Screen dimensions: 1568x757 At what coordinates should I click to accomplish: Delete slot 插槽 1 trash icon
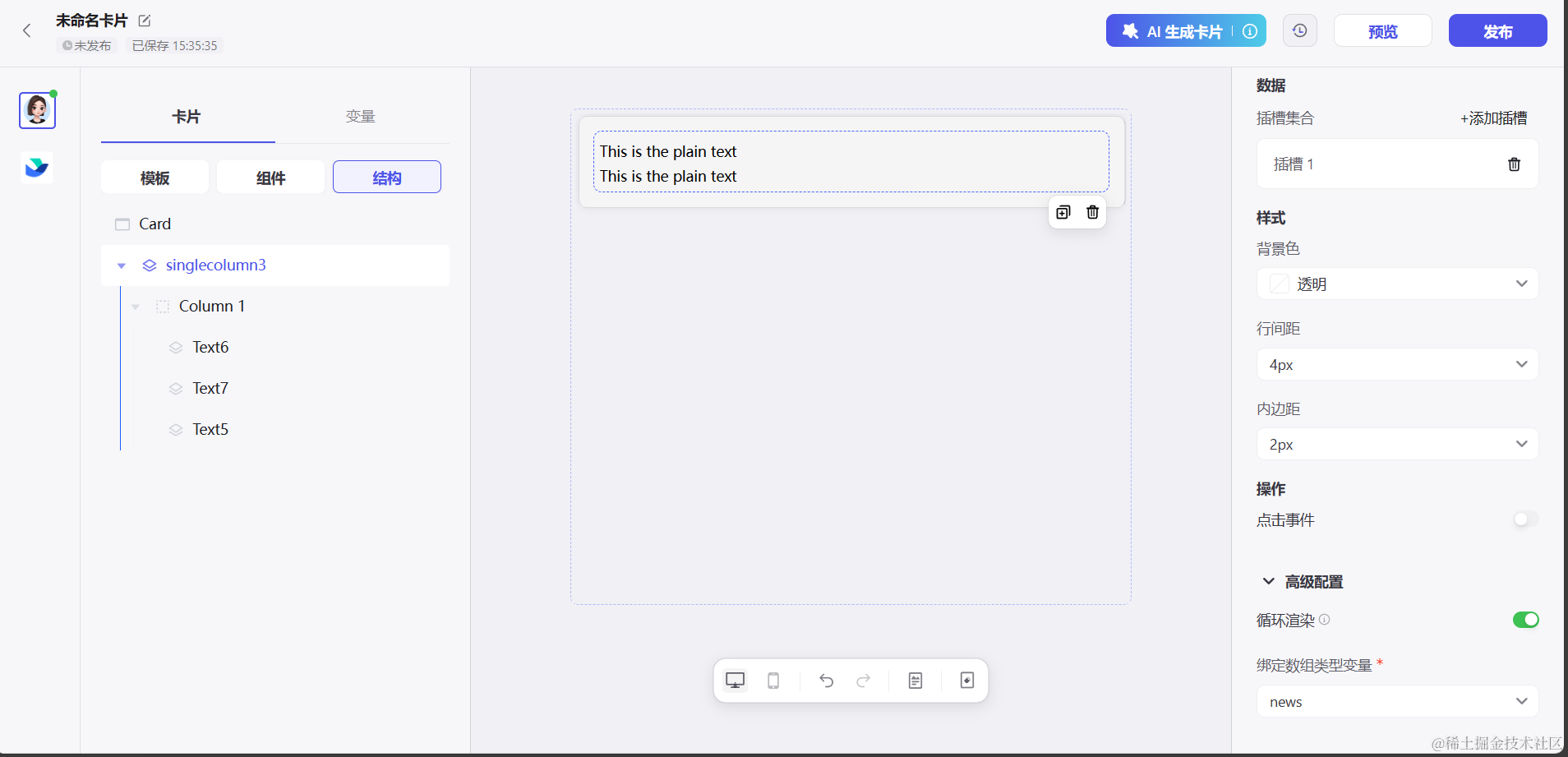coord(1514,164)
